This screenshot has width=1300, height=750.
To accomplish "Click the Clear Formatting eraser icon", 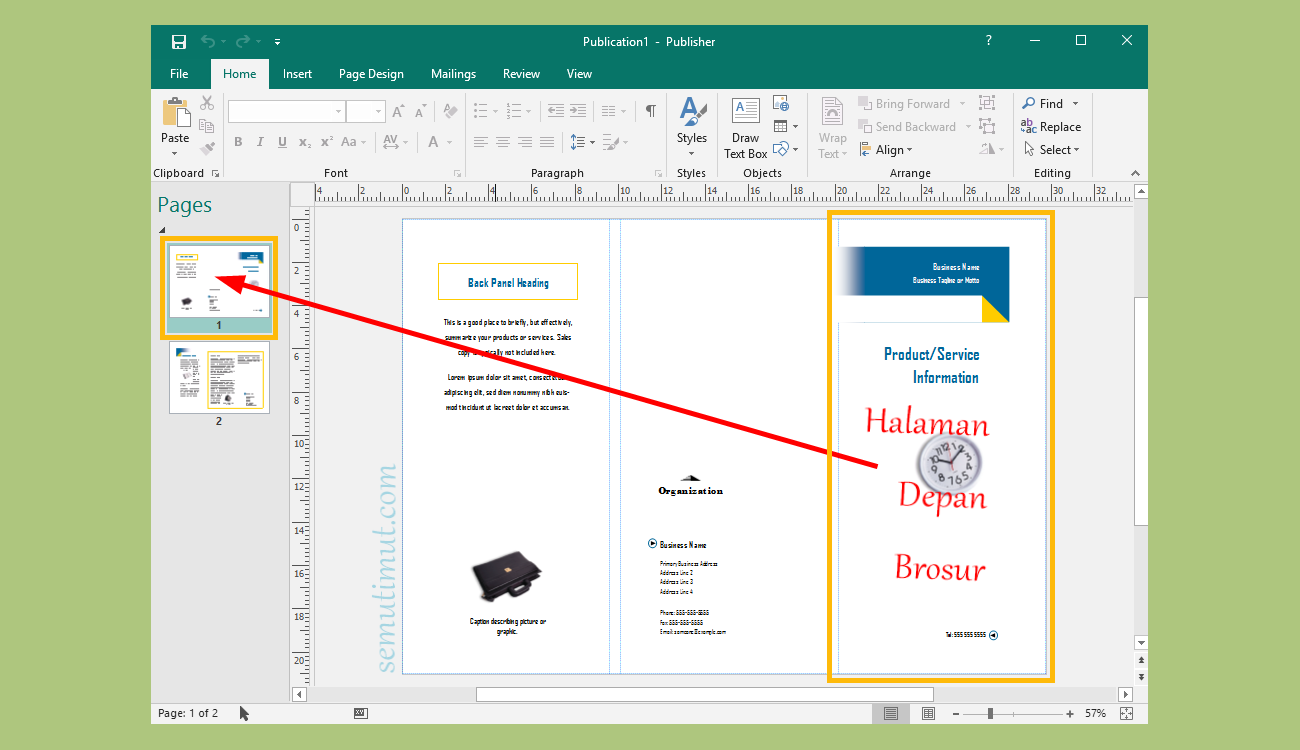I will click(x=450, y=111).
